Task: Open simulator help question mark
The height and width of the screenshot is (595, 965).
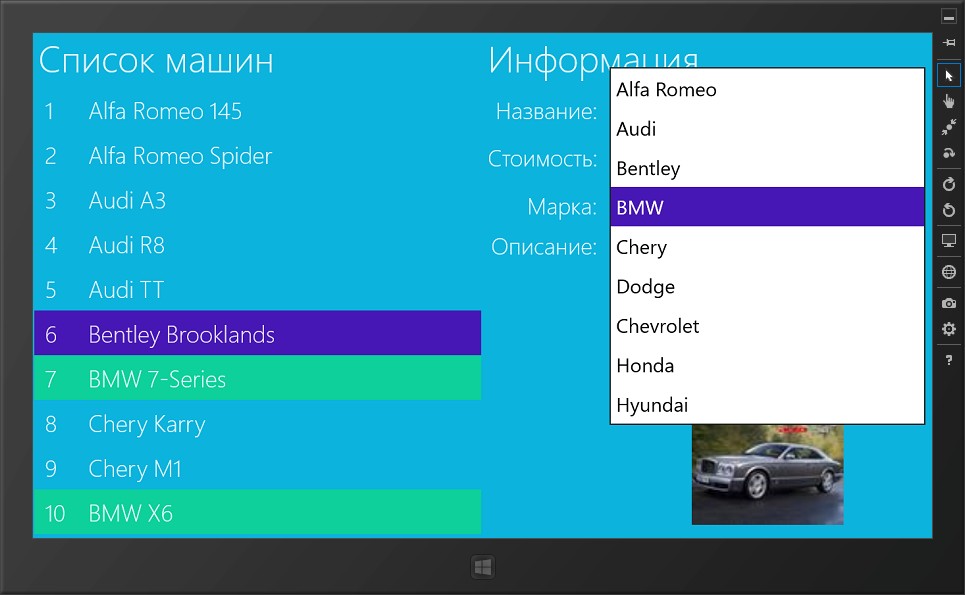Action: point(948,360)
